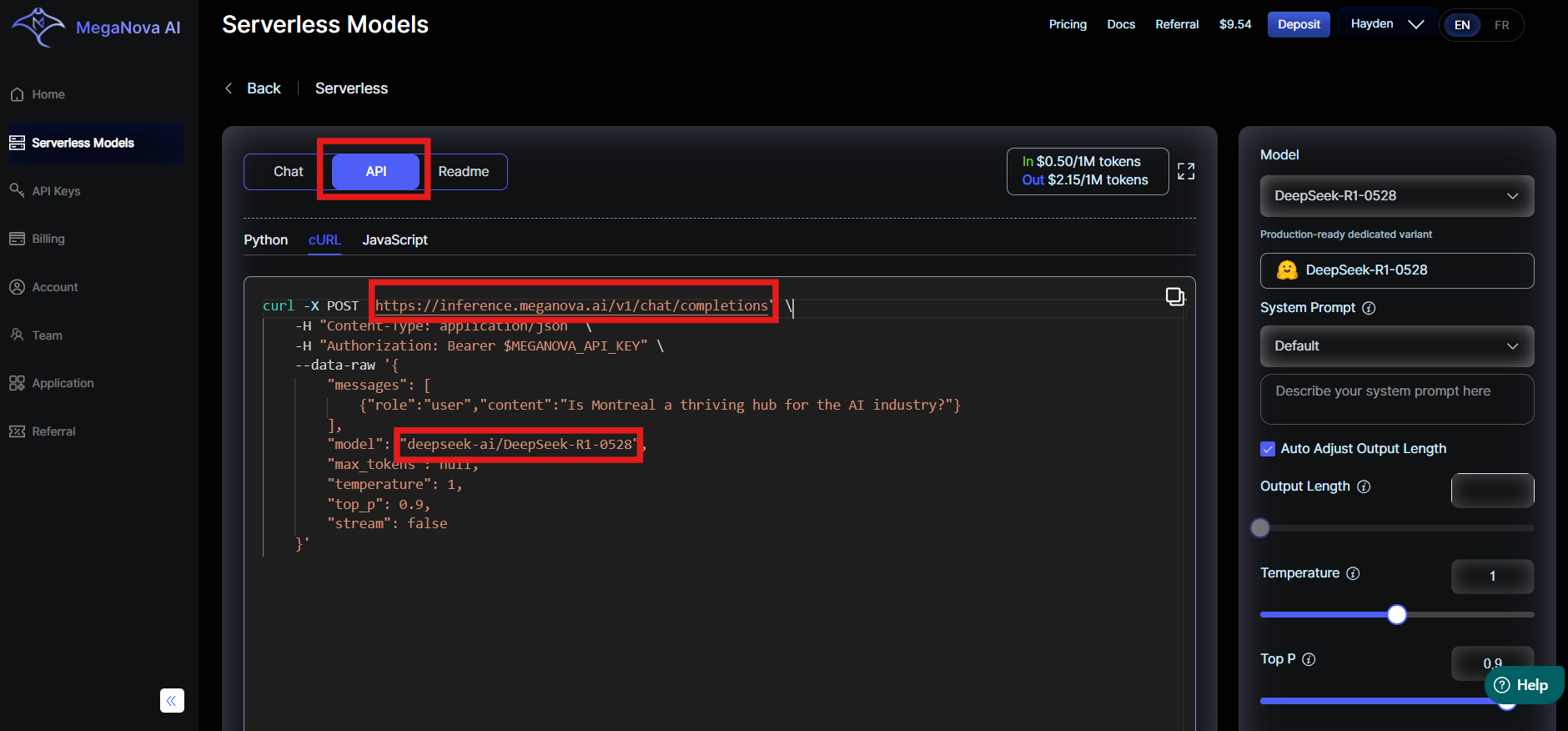1568x731 pixels.
Task: Open the System Prompt info tooltip
Action: click(1369, 308)
